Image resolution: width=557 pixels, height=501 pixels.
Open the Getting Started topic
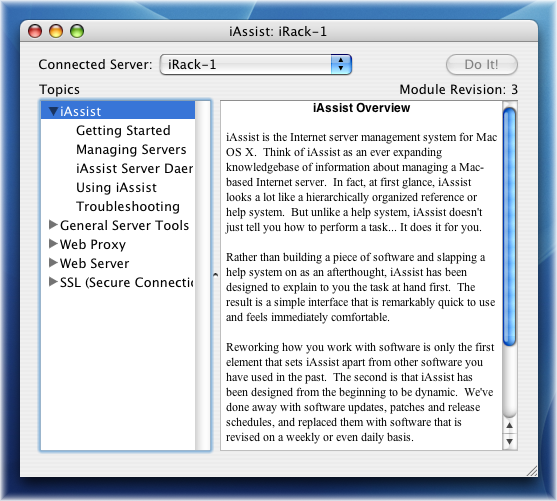pyautogui.click(x=123, y=130)
